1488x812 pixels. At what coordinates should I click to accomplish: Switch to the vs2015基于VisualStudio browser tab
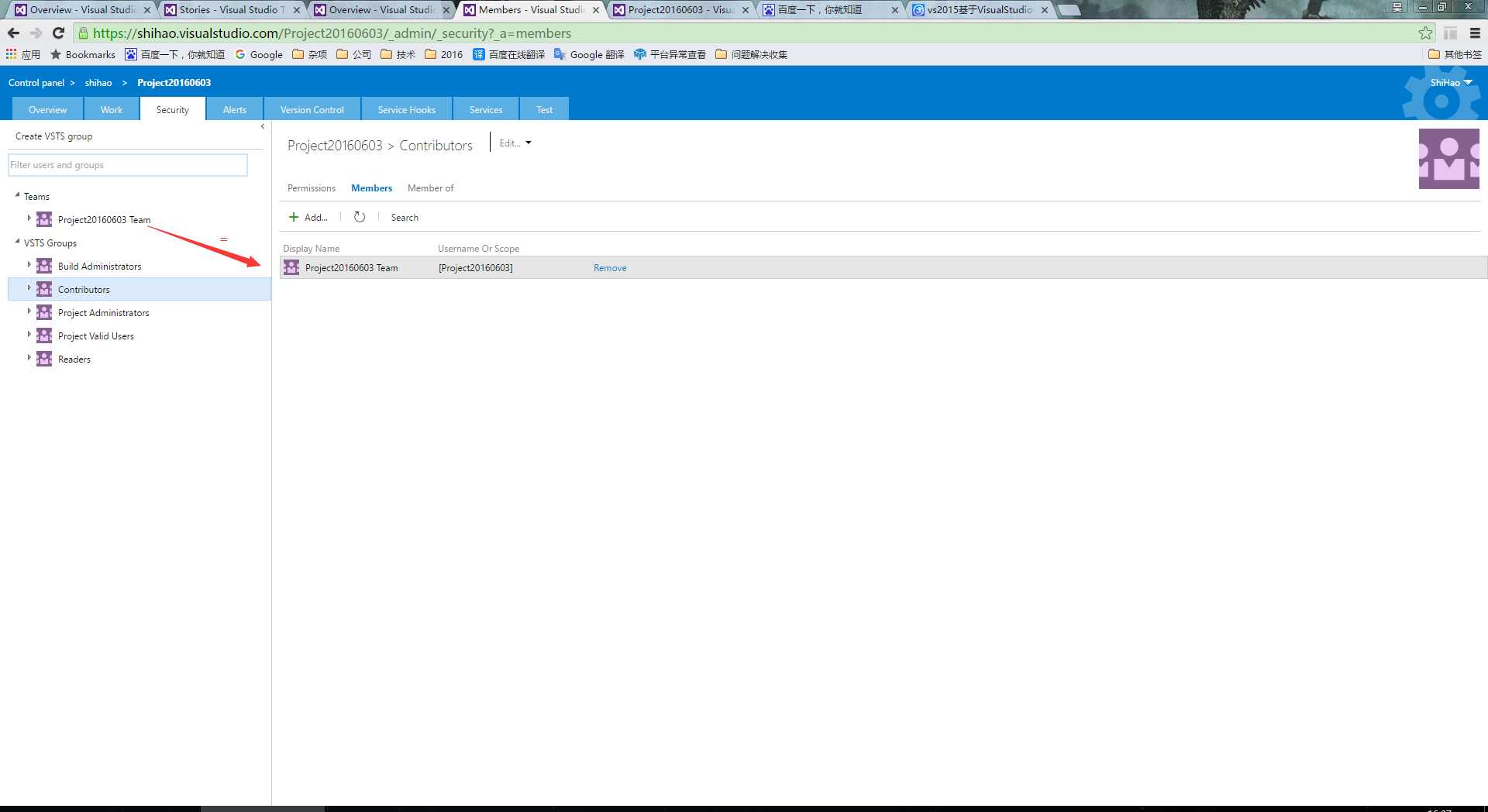(980, 10)
